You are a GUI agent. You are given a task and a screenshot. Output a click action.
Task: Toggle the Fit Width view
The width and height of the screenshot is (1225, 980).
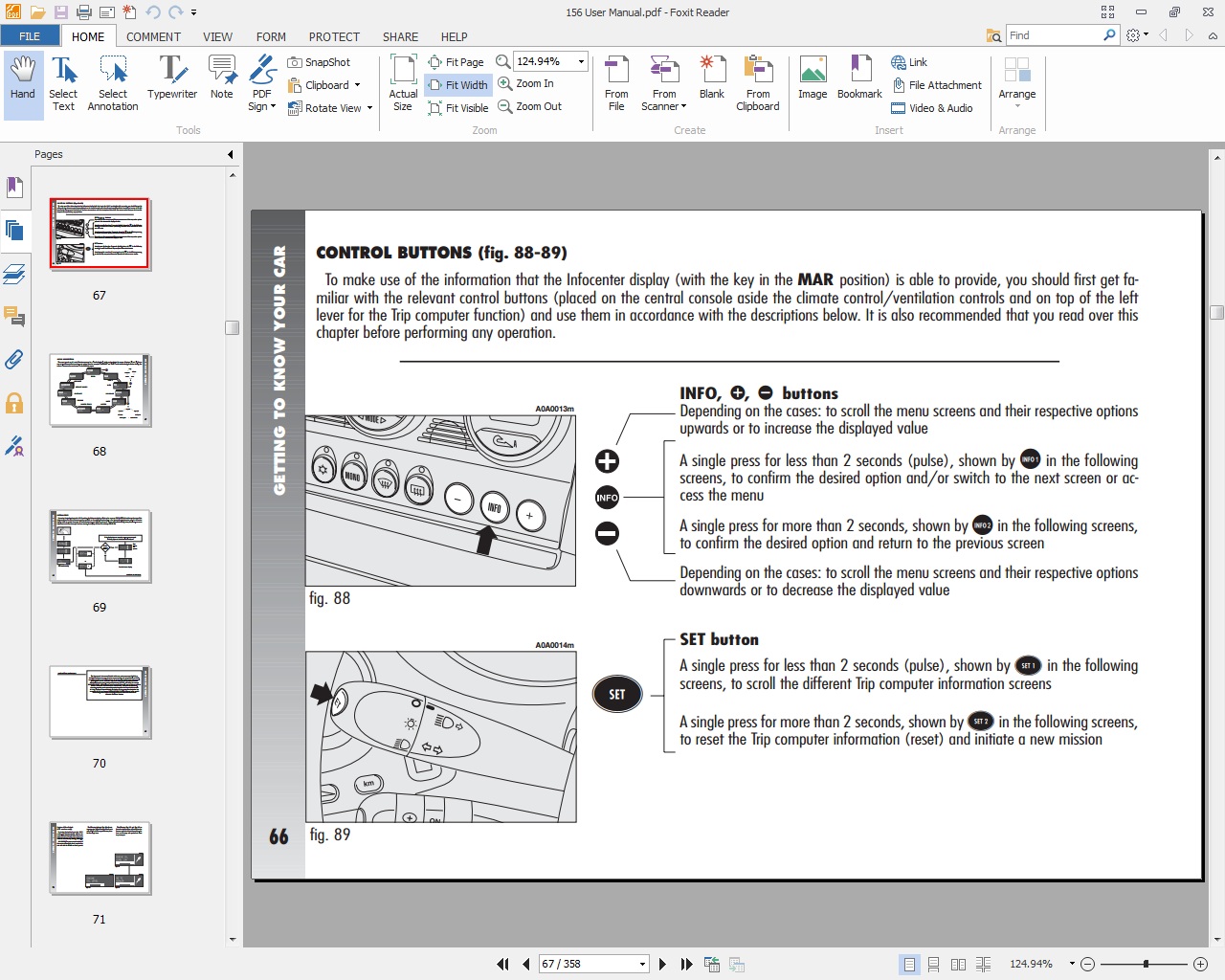[x=458, y=85]
